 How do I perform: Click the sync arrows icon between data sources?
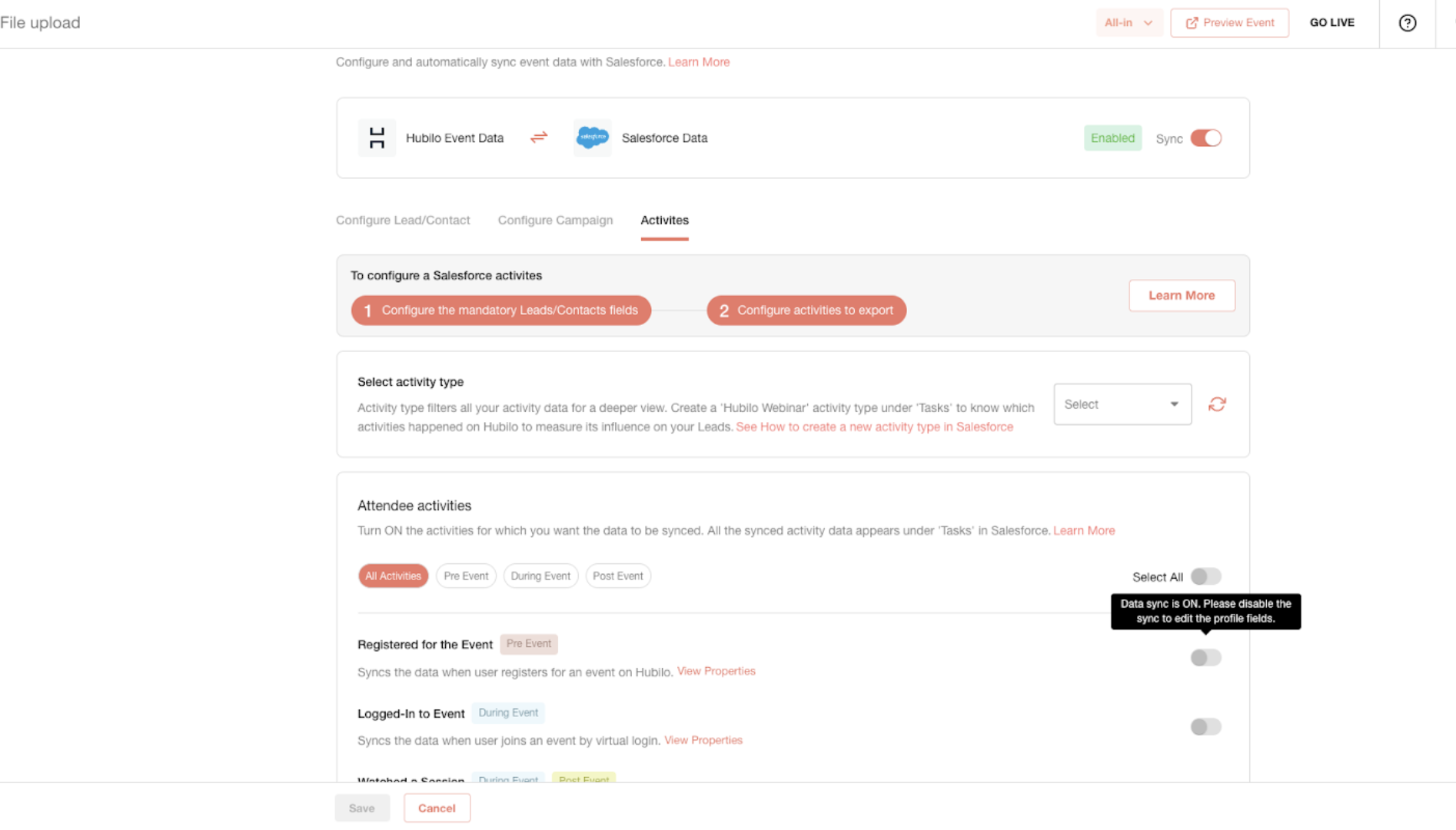(x=539, y=137)
